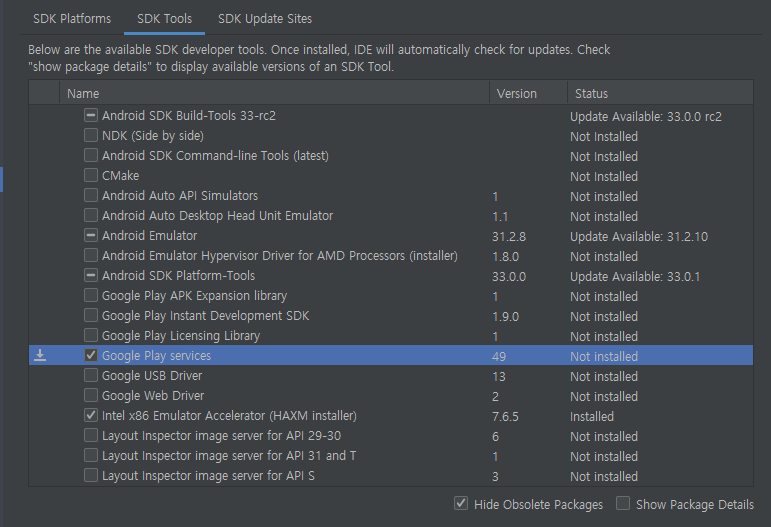Click 'Update Available: 33.0.1' status text
Image resolution: width=771 pixels, height=527 pixels.
(635, 276)
